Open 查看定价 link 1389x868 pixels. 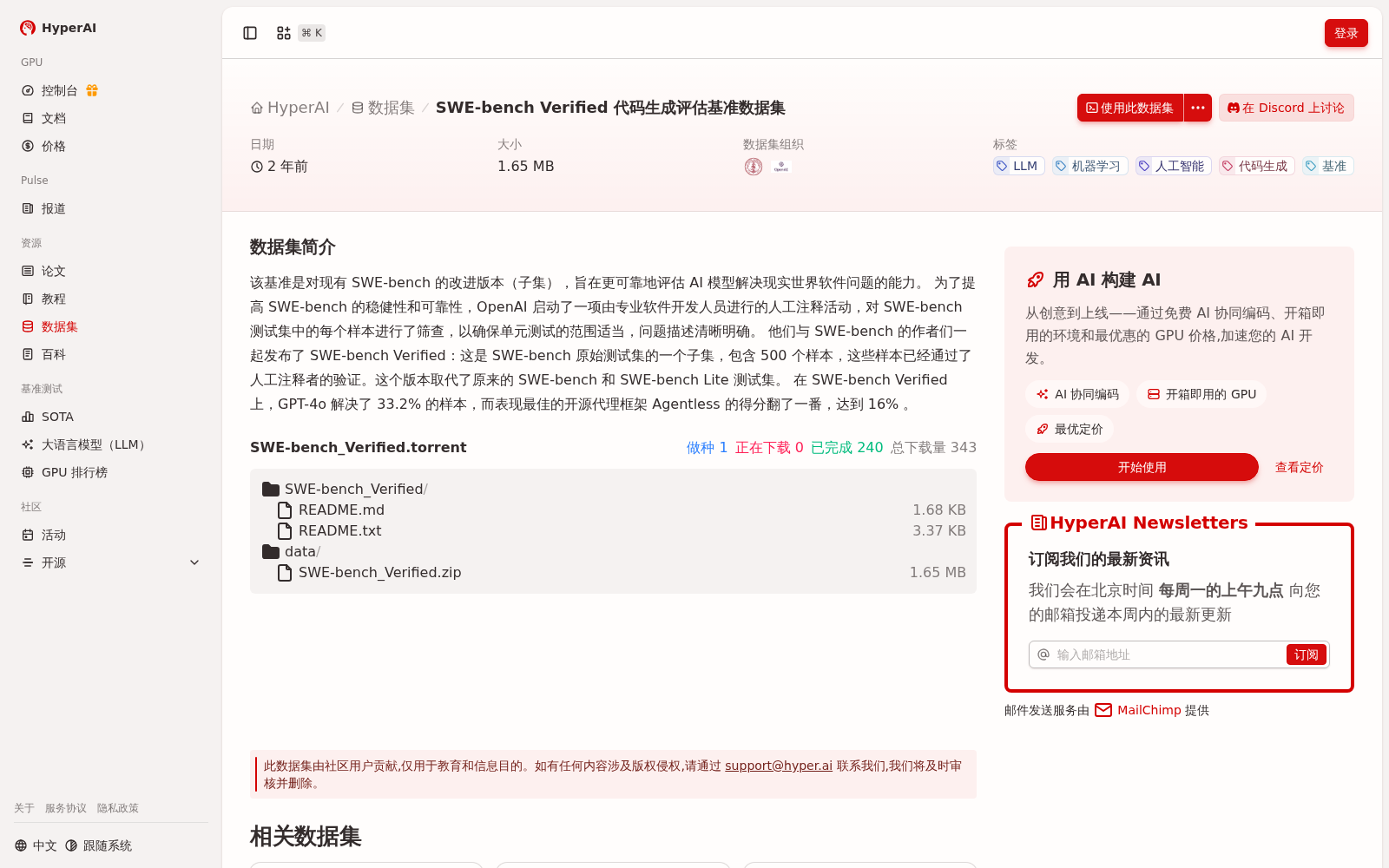tap(1299, 467)
